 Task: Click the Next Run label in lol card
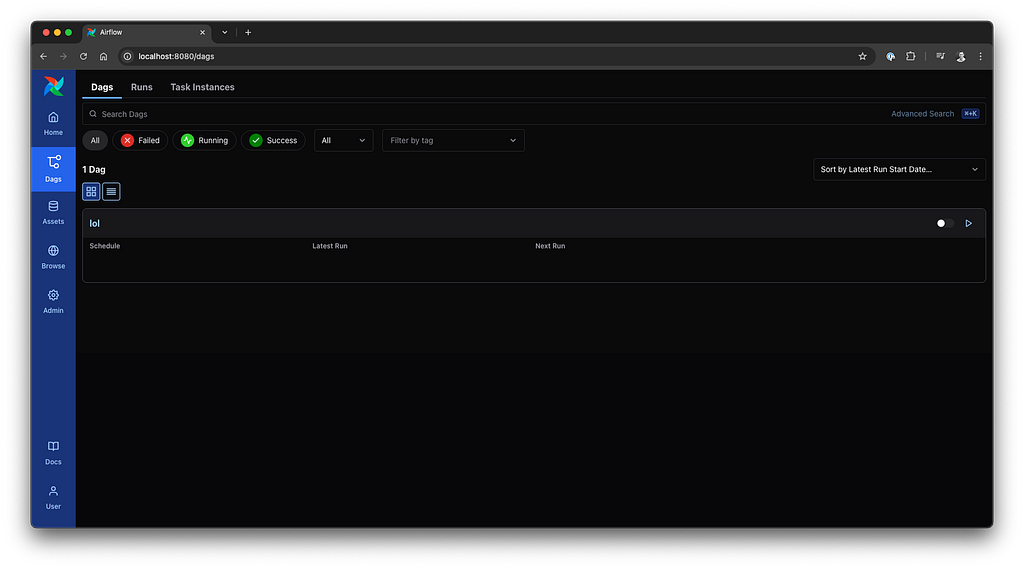pos(551,246)
